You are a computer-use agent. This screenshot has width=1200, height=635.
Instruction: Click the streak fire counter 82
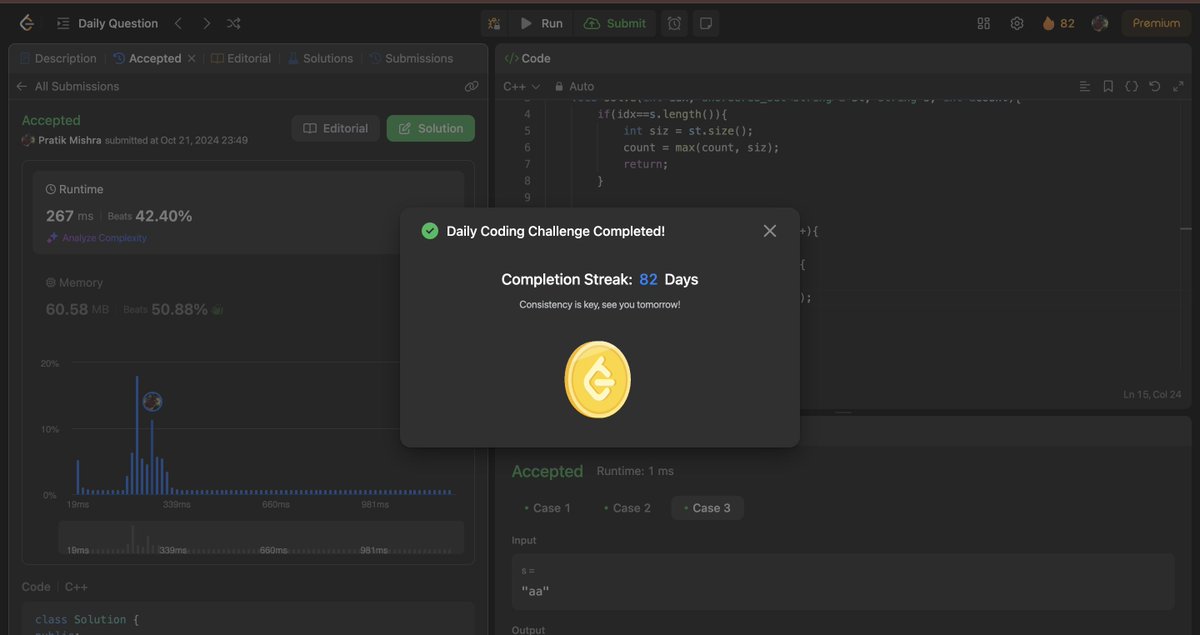click(x=1058, y=23)
